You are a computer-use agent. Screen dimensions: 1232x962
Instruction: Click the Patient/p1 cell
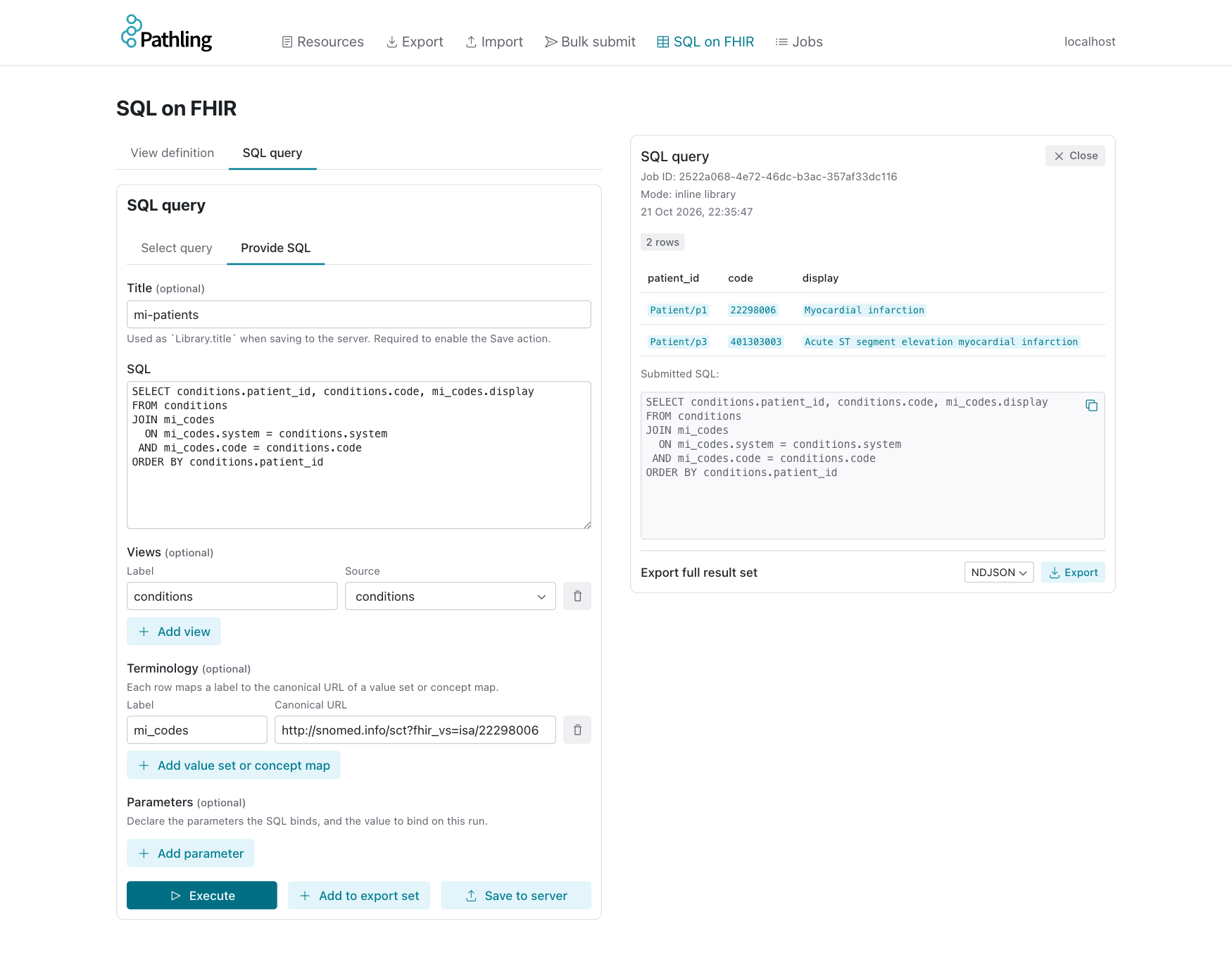(x=679, y=310)
